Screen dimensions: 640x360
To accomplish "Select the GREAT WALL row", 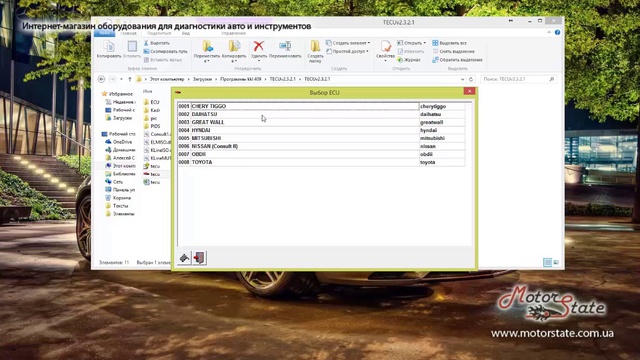I will coord(321,122).
